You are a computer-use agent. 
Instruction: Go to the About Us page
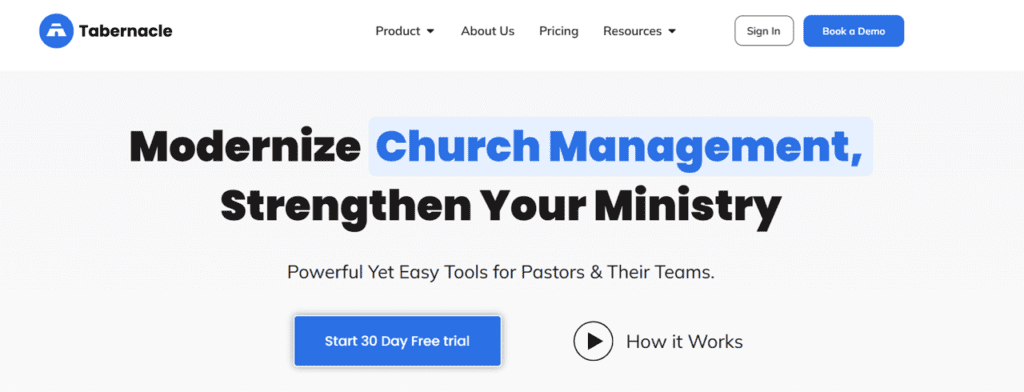point(487,31)
